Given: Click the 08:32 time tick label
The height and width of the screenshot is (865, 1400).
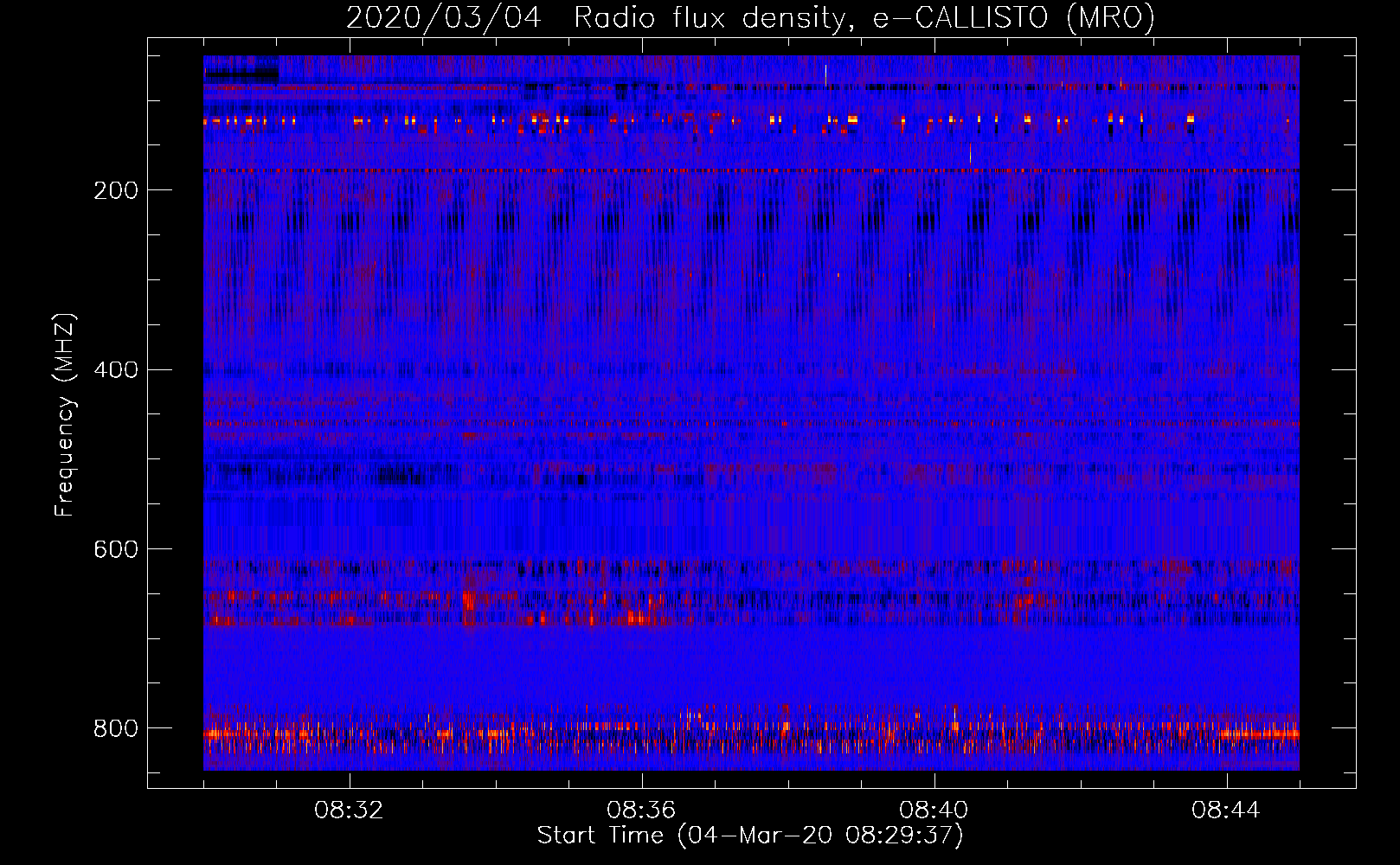Looking at the screenshot, I should point(349,811).
